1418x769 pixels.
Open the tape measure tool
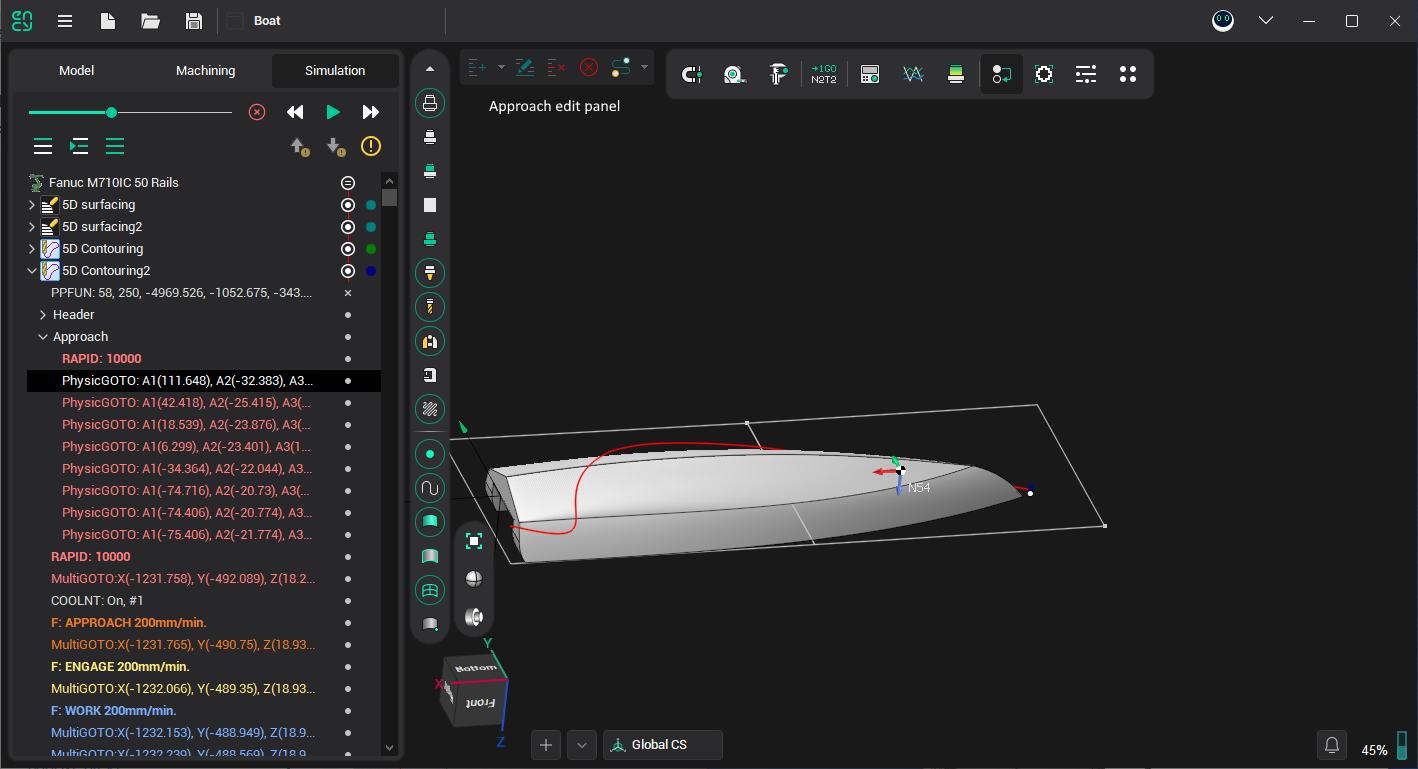tap(734, 74)
